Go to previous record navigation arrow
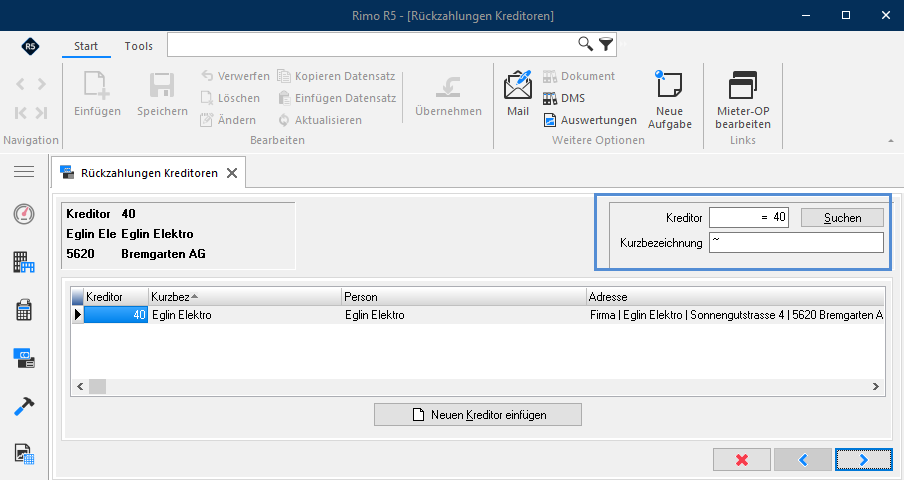904x480 pixels. [x=20, y=84]
